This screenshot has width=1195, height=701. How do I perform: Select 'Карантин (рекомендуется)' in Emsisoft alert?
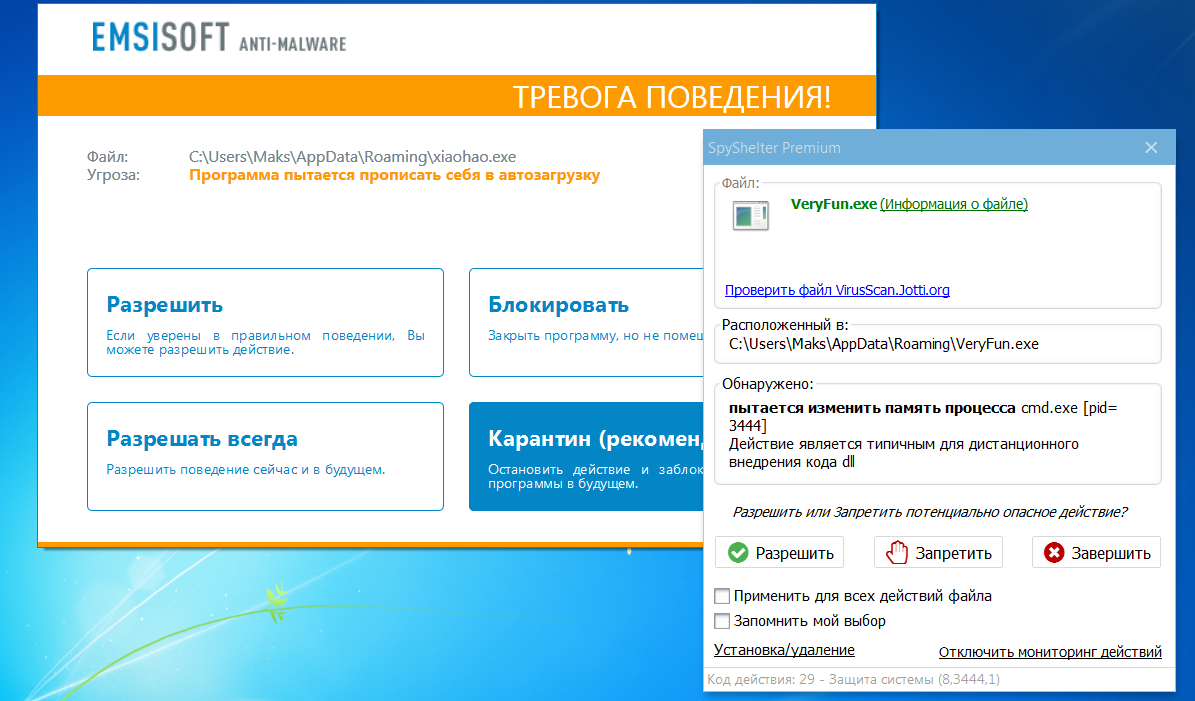coord(586,456)
